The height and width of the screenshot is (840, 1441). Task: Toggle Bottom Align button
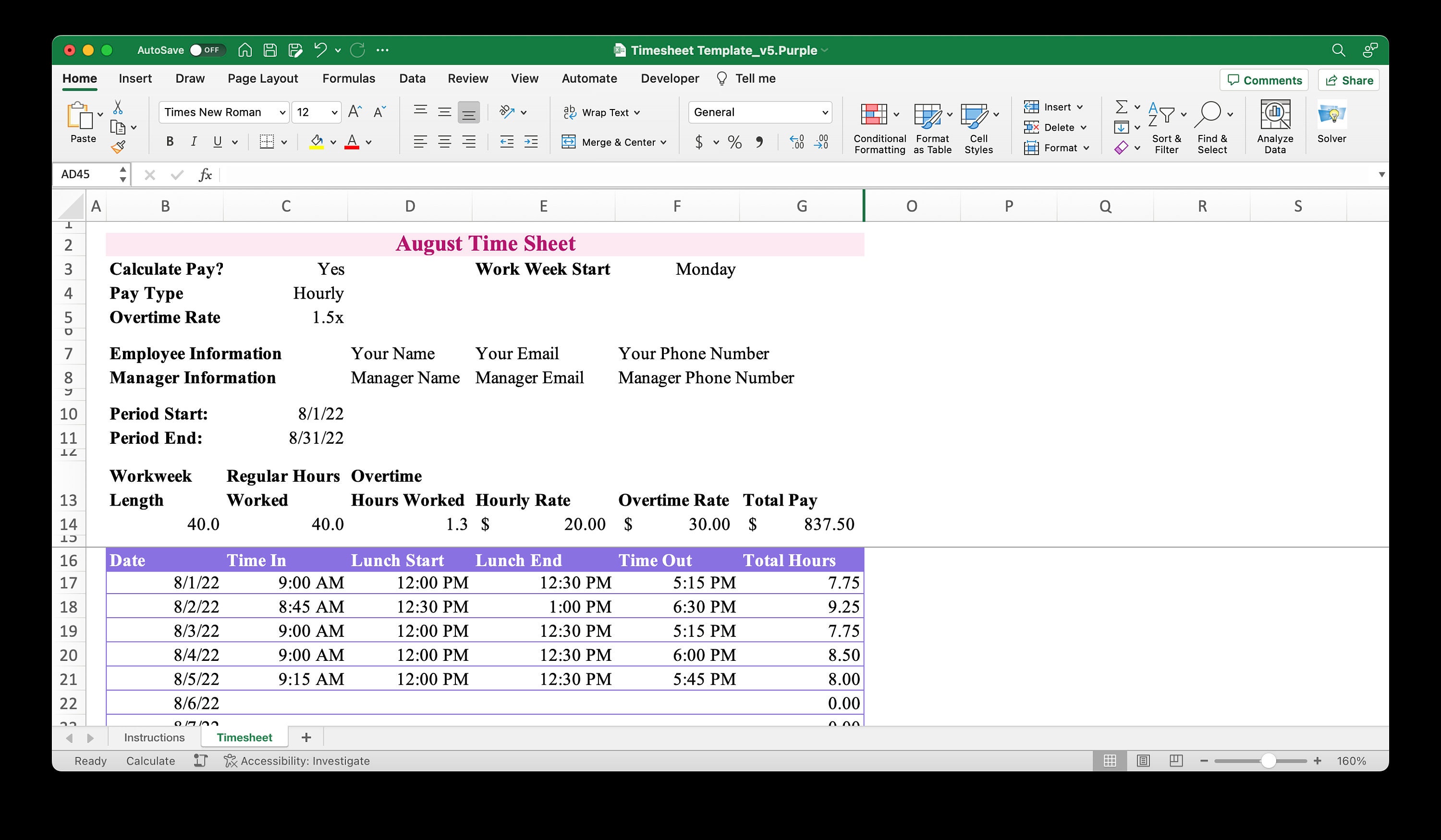(468, 112)
